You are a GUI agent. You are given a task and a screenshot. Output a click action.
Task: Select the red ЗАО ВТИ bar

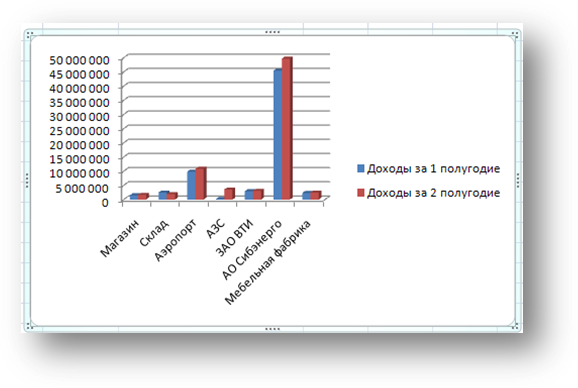click(258, 195)
